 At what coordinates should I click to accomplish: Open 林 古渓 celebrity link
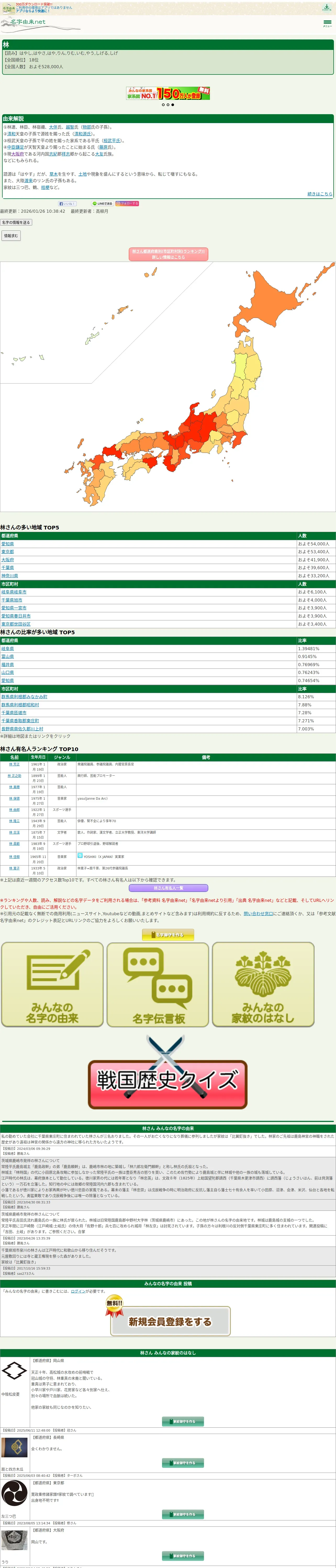point(15,833)
